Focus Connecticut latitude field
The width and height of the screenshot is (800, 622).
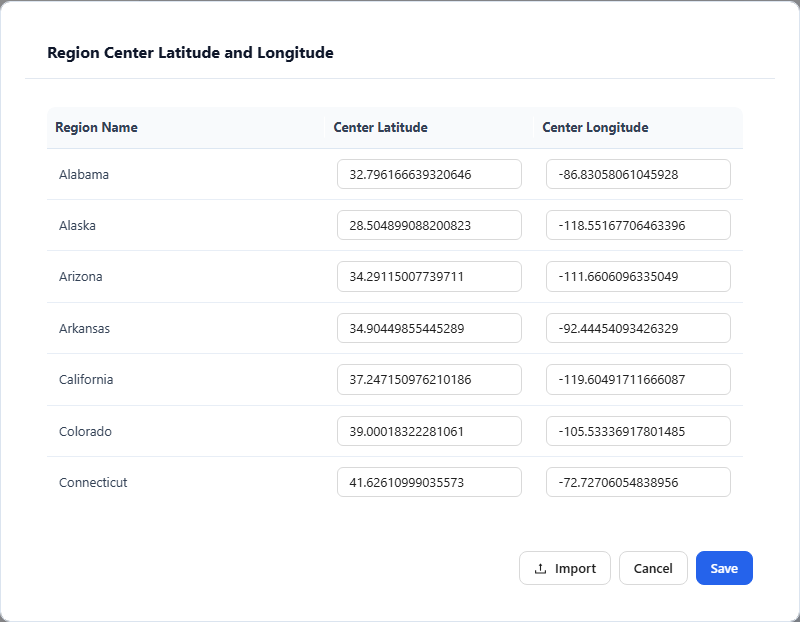(x=429, y=482)
